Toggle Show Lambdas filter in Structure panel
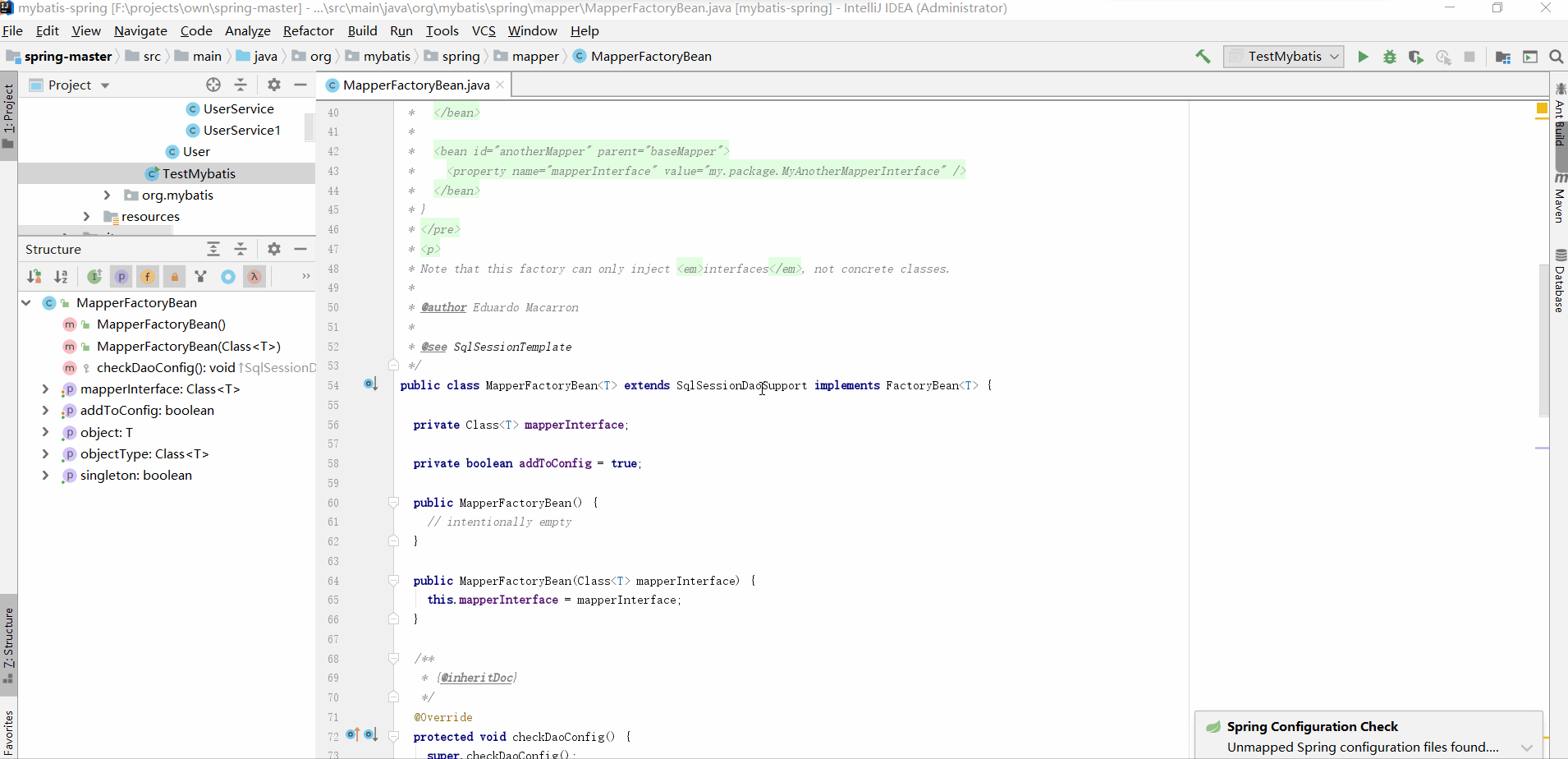Image resolution: width=1568 pixels, height=759 pixels. [254, 277]
